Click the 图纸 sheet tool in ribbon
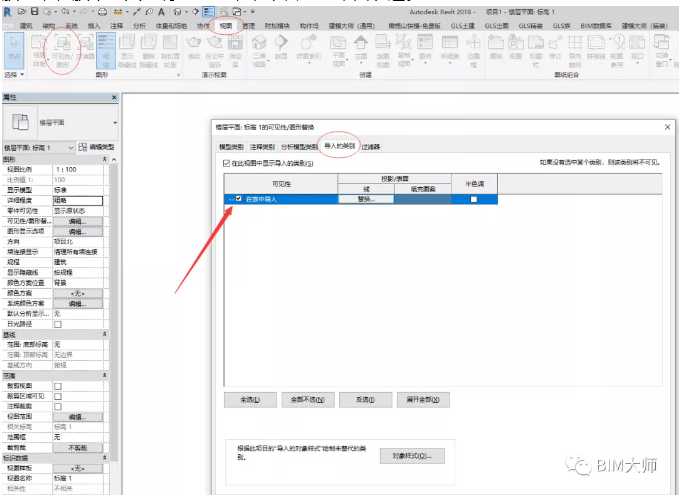Viewport: 685px width, 501px height. point(496,48)
